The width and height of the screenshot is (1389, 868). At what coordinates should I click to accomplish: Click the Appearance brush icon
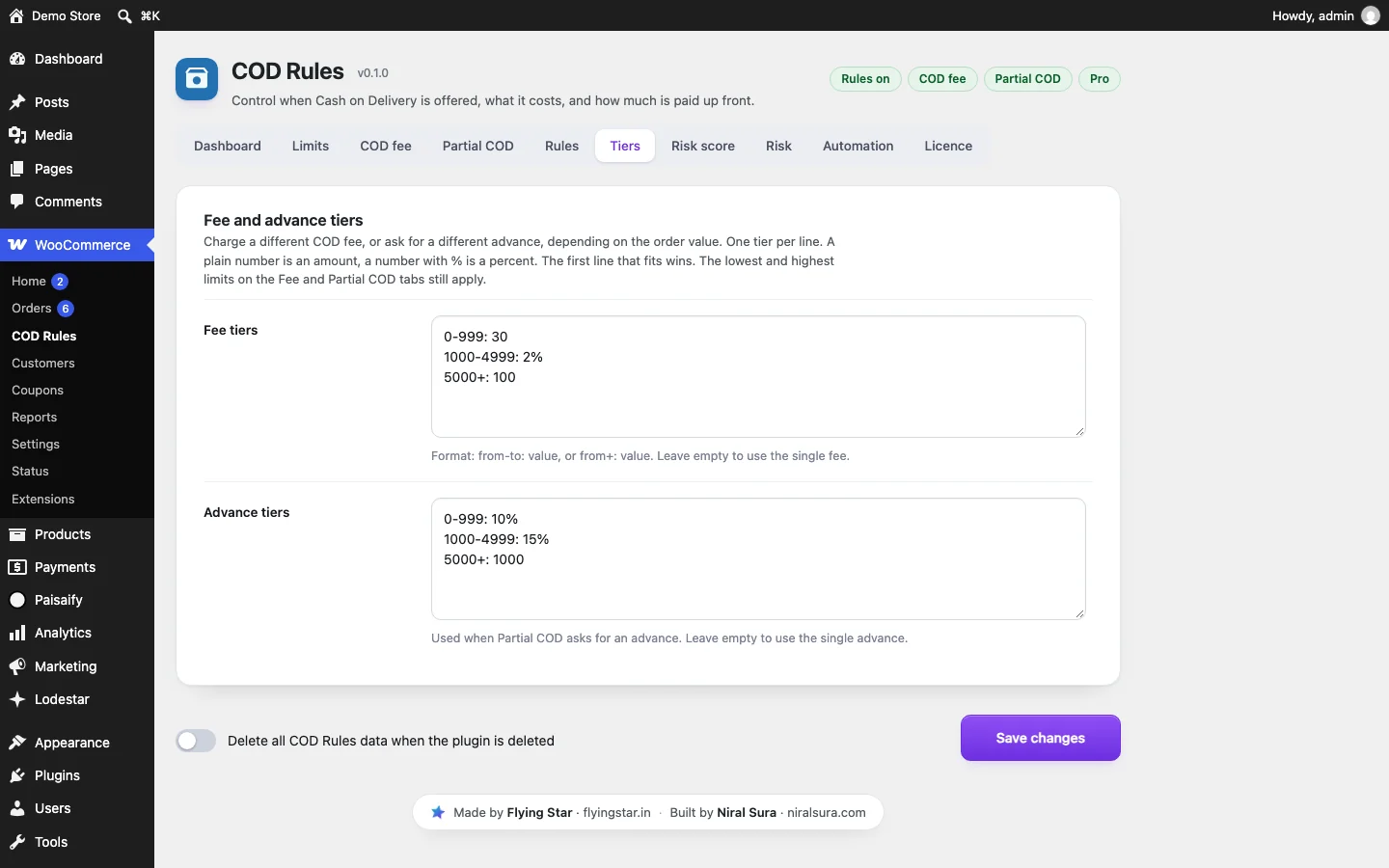tap(17, 743)
